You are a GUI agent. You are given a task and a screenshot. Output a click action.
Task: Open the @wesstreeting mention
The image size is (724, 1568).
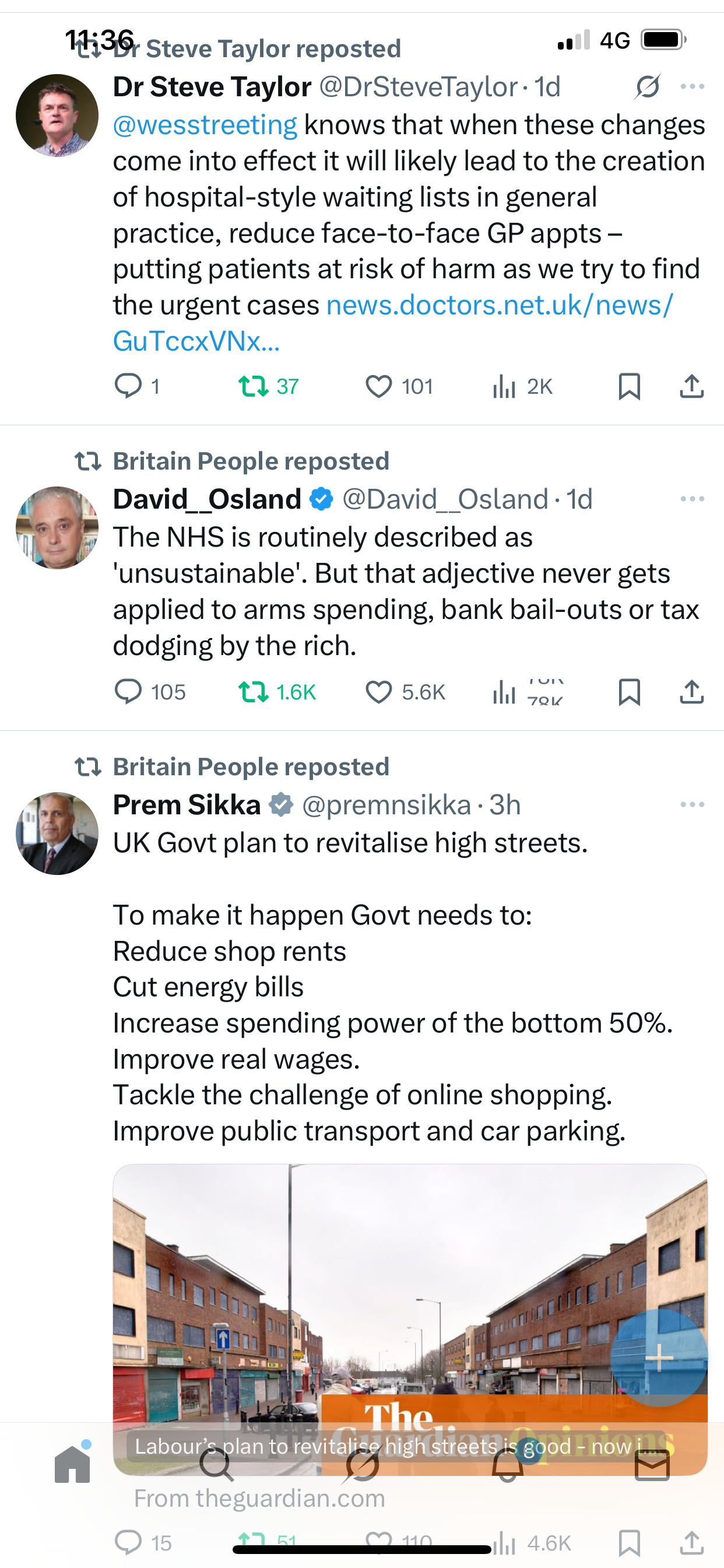point(205,125)
